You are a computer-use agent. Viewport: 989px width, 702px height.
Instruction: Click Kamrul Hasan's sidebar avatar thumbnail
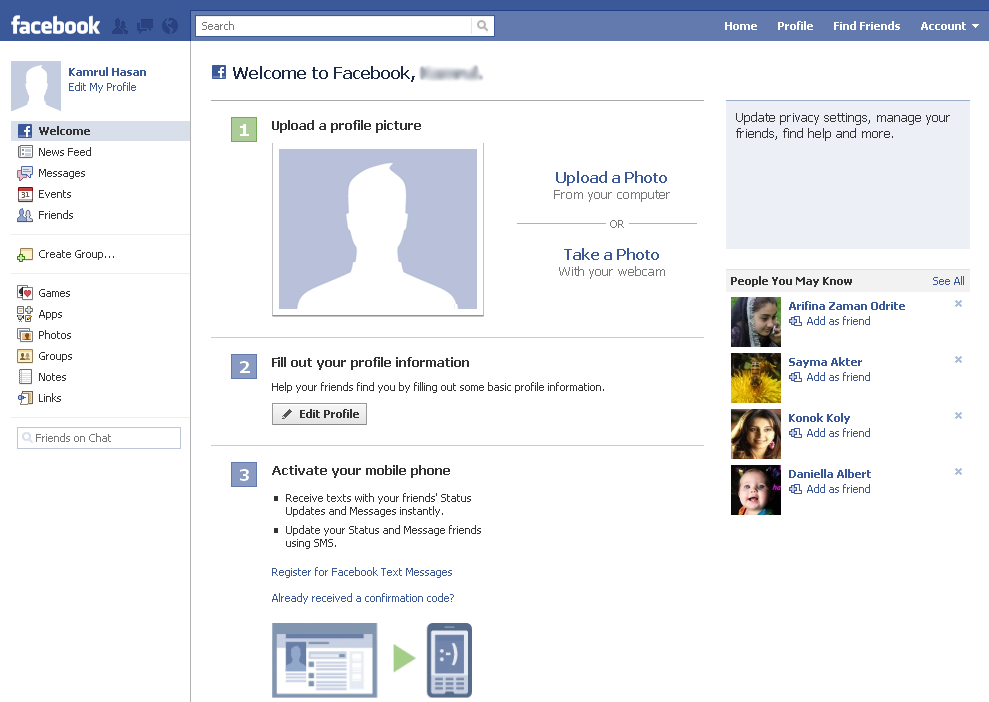[36, 86]
